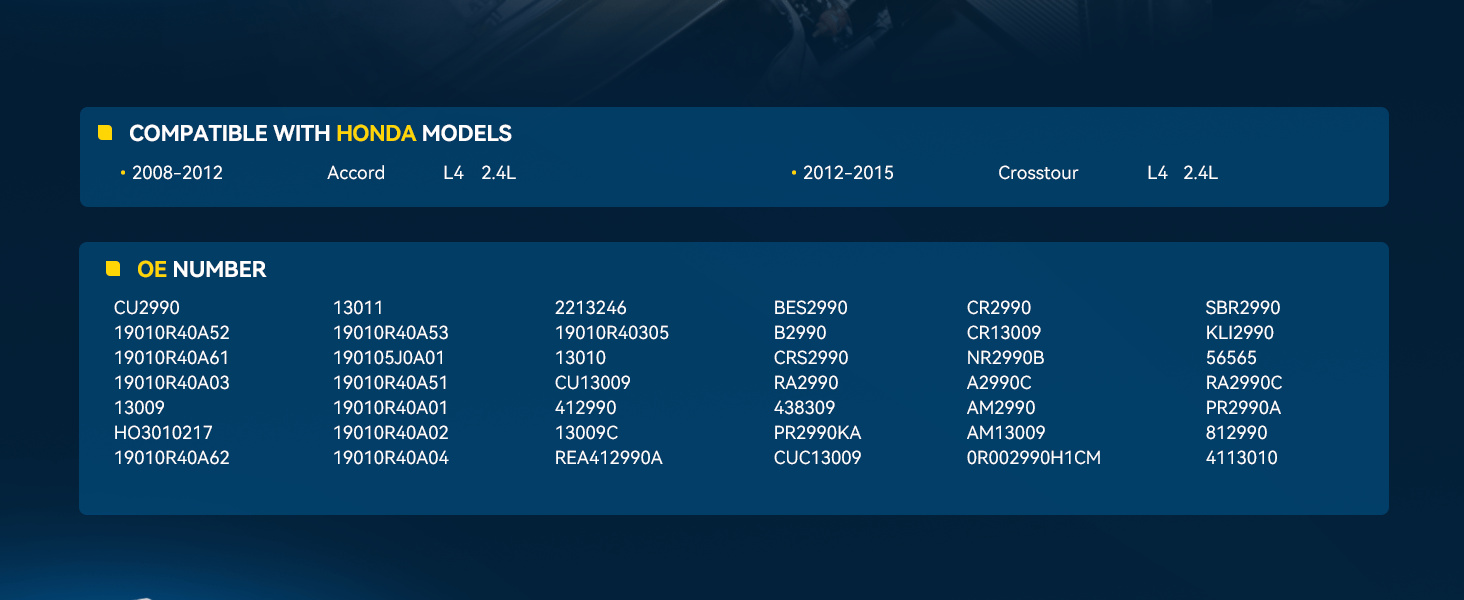Choose the "BES2990" entry
The width and height of the screenshot is (1464, 600).
pyautogui.click(x=811, y=308)
